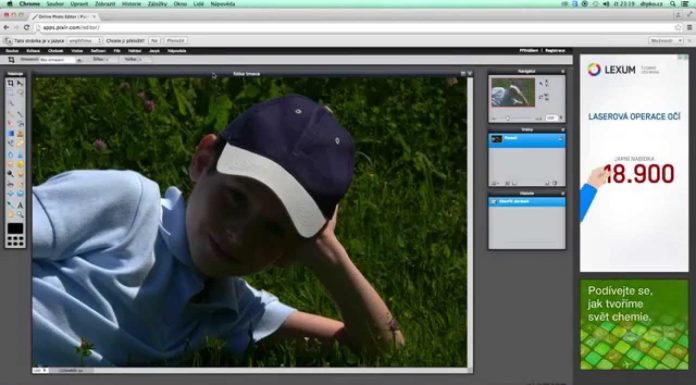
Task: Select the Gradient tool
Action: [10, 133]
